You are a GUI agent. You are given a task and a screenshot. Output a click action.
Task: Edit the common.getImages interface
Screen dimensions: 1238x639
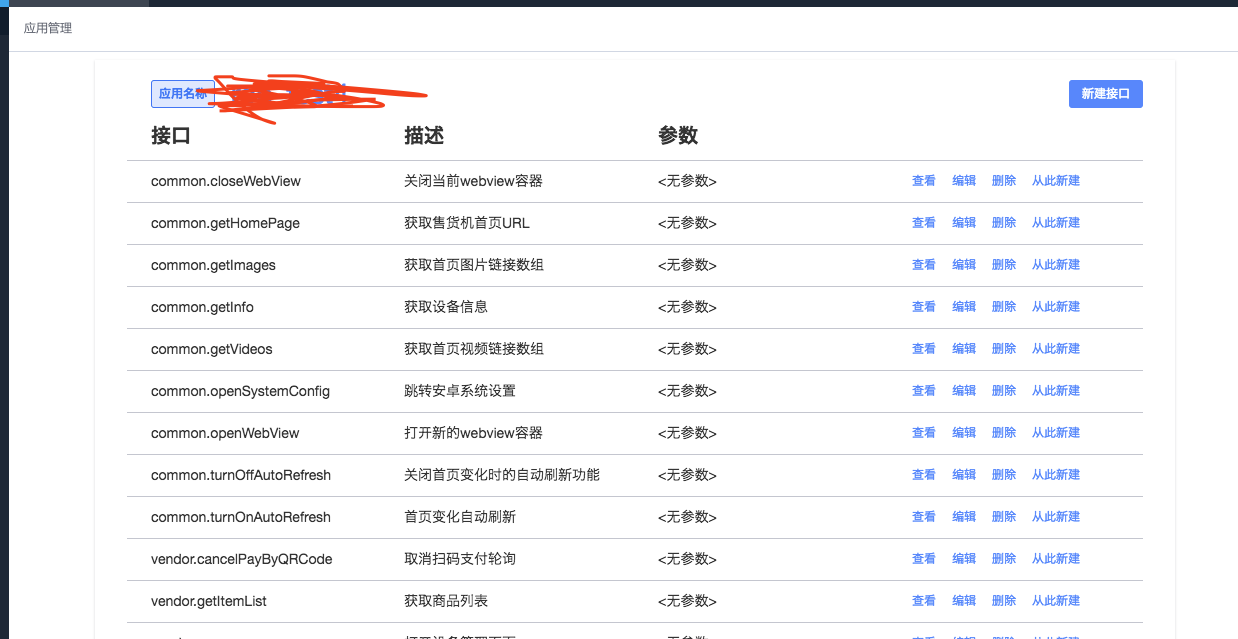point(964,265)
